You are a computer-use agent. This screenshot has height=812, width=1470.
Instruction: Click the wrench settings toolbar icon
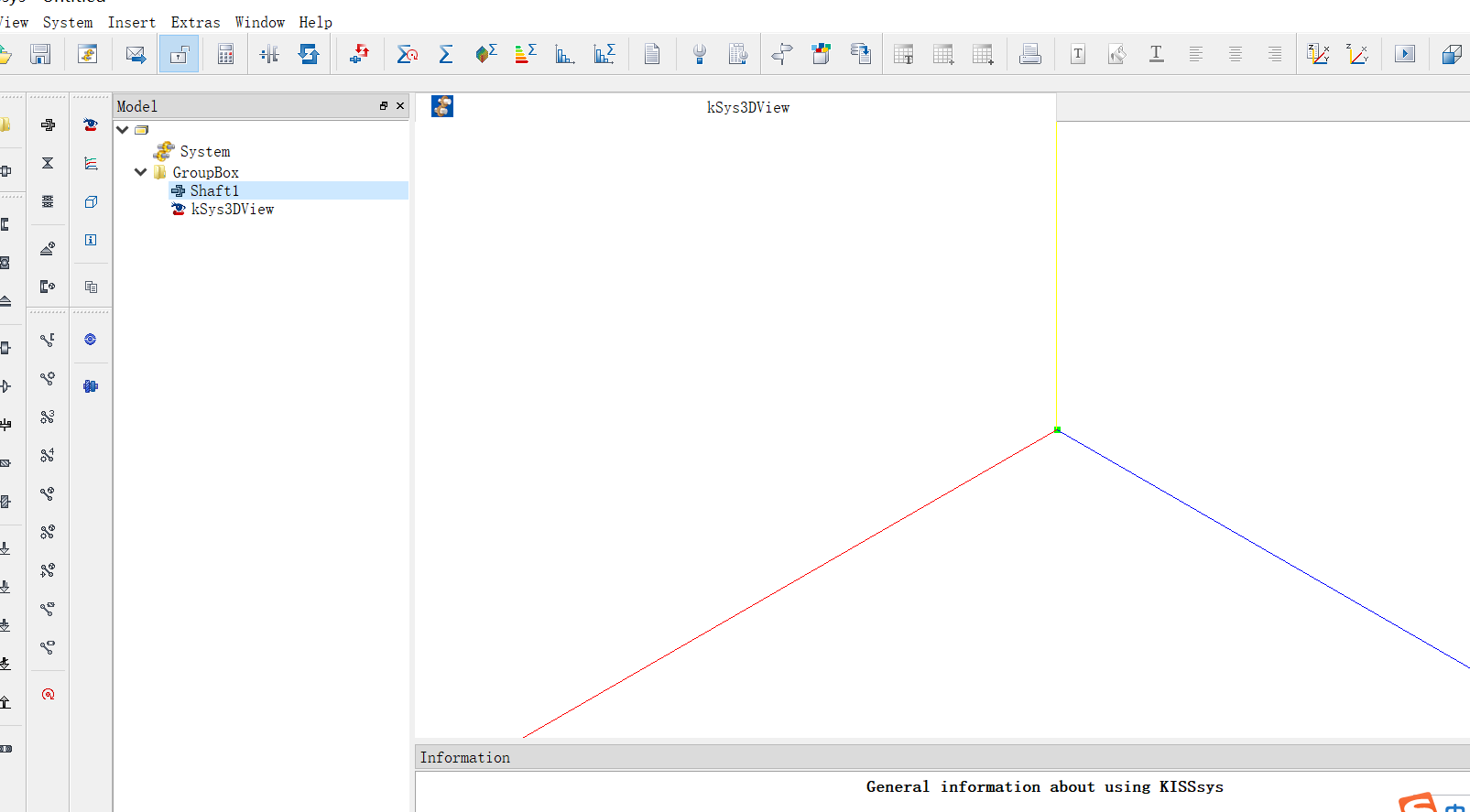click(x=699, y=54)
